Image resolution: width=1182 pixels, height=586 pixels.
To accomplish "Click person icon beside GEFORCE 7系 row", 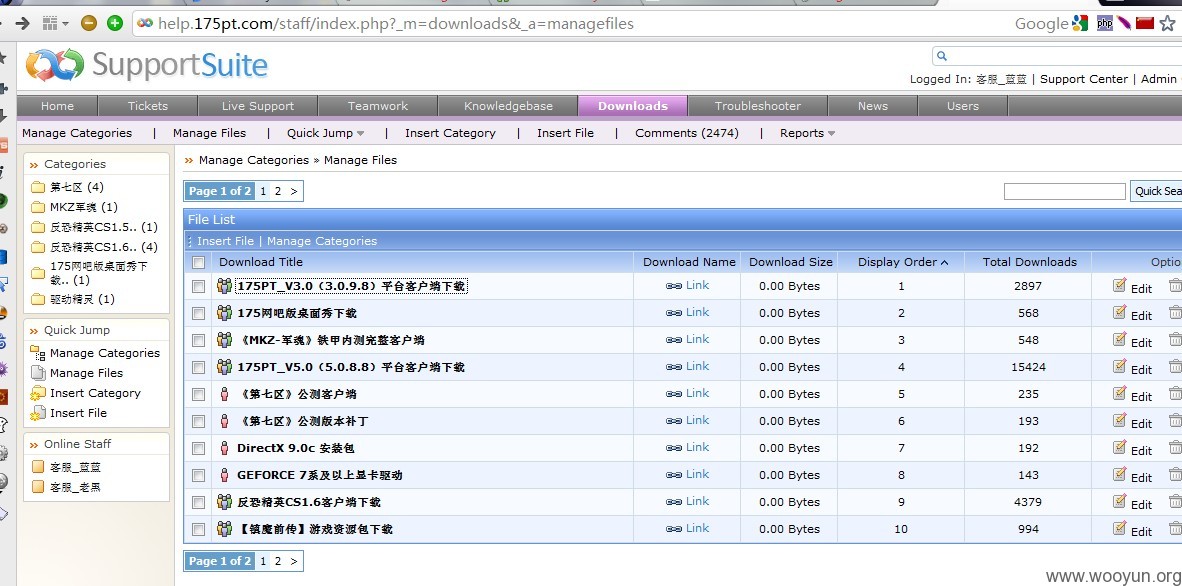I will coord(224,475).
